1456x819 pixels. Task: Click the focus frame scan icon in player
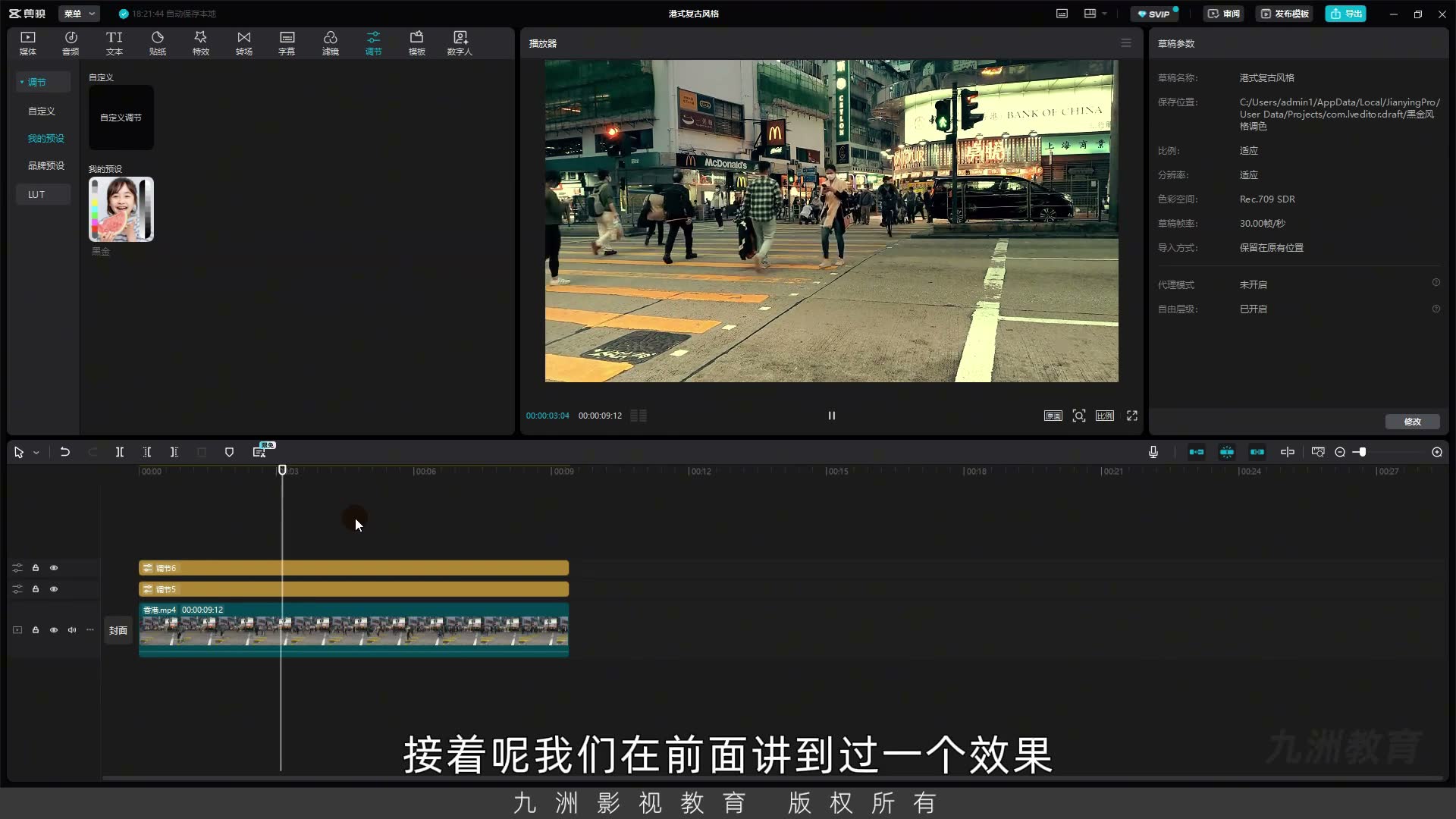coord(1078,416)
